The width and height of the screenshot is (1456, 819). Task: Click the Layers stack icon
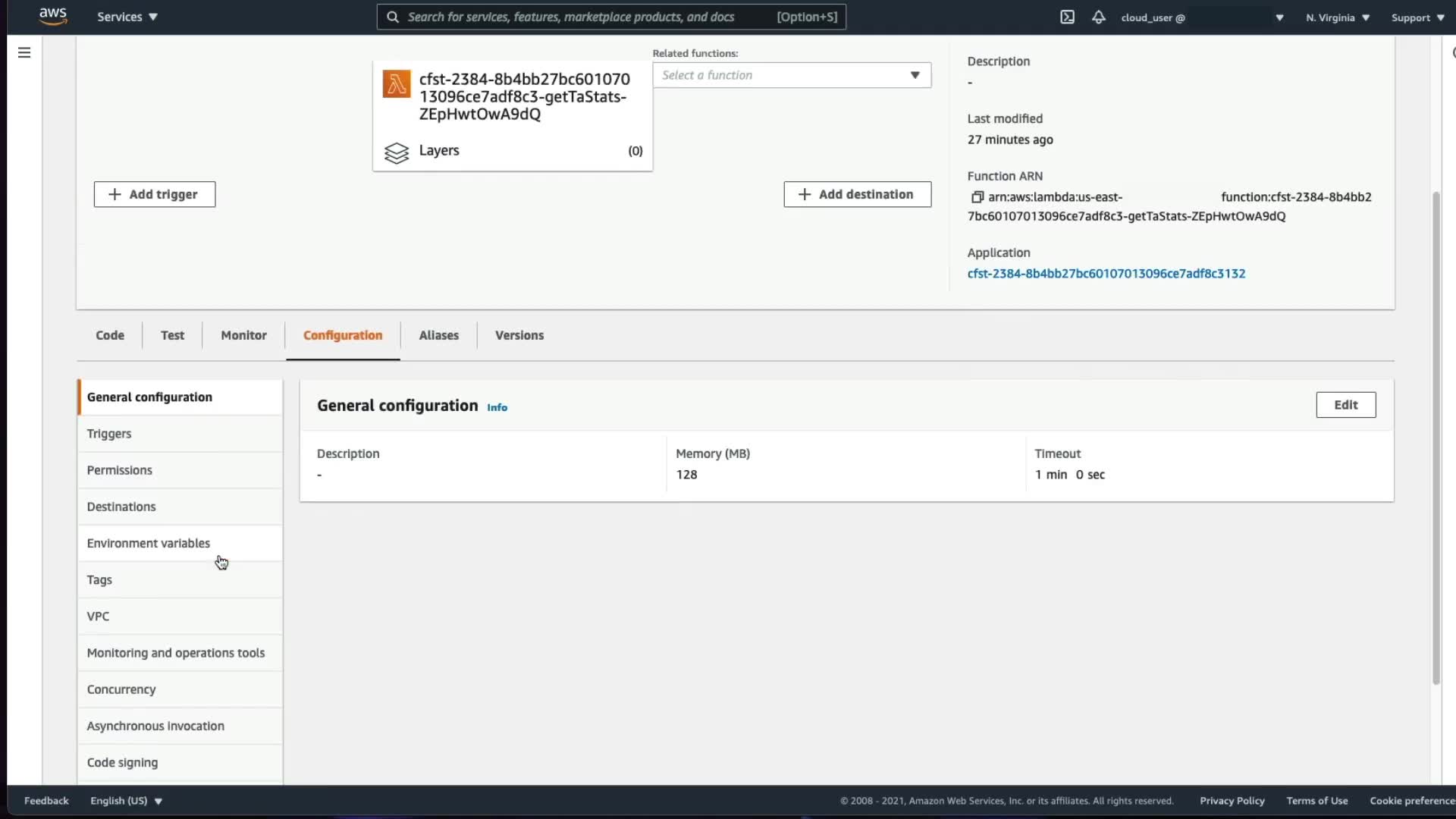pyautogui.click(x=396, y=152)
